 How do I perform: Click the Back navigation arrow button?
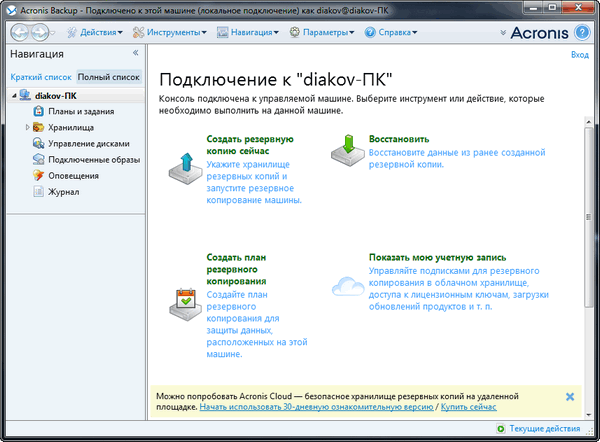[20, 33]
